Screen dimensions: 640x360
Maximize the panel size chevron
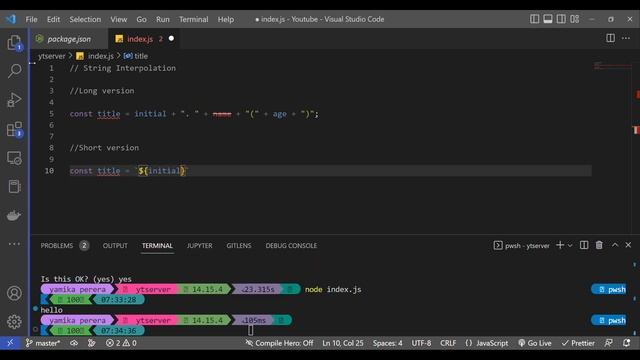tap(615, 245)
